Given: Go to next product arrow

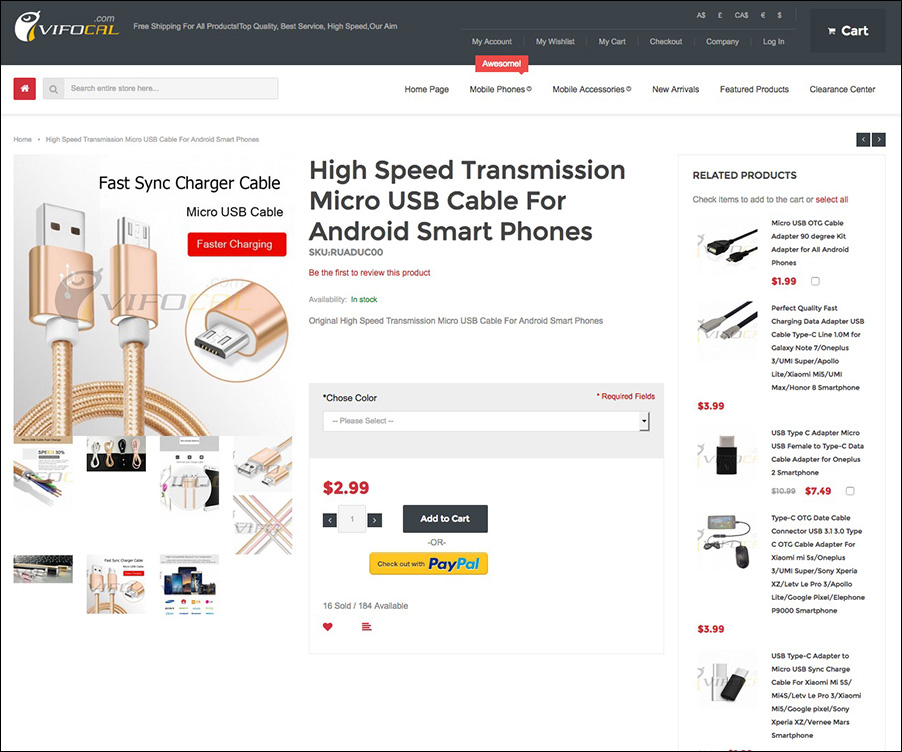Looking at the screenshot, I should point(878,139).
